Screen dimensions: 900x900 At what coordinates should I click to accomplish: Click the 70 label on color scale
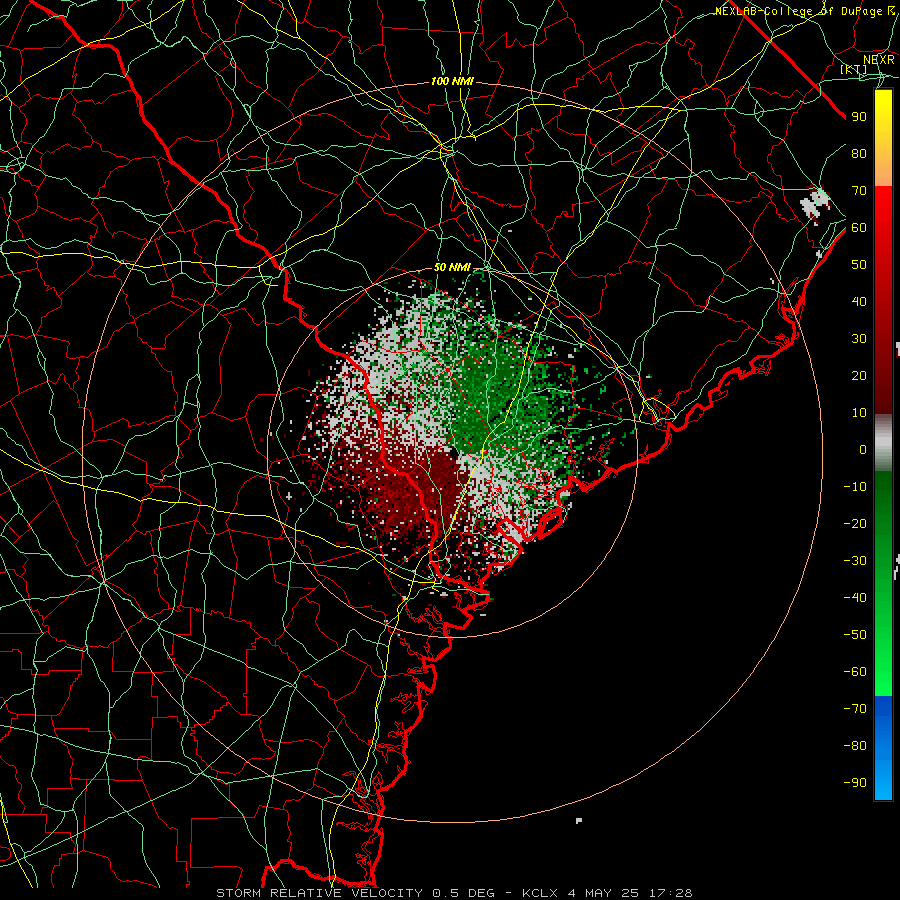(859, 191)
